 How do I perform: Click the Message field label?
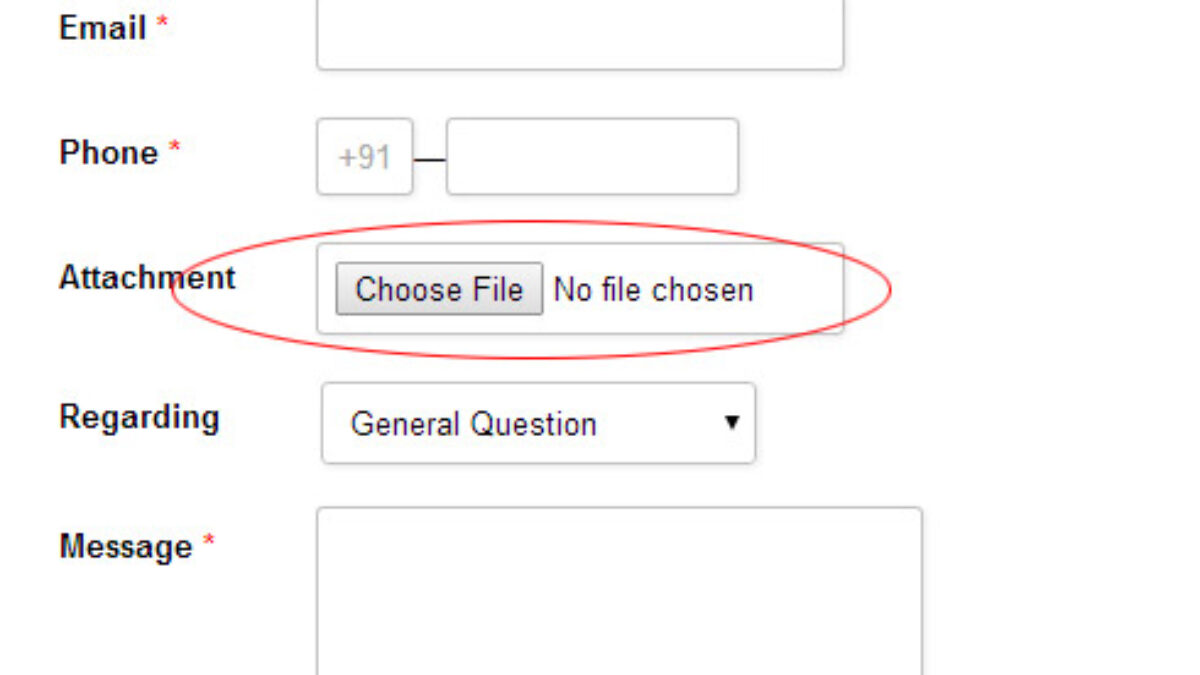tap(126, 546)
